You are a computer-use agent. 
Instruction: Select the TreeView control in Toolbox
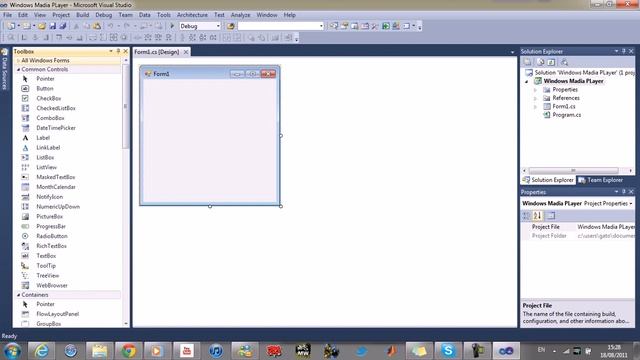point(48,276)
